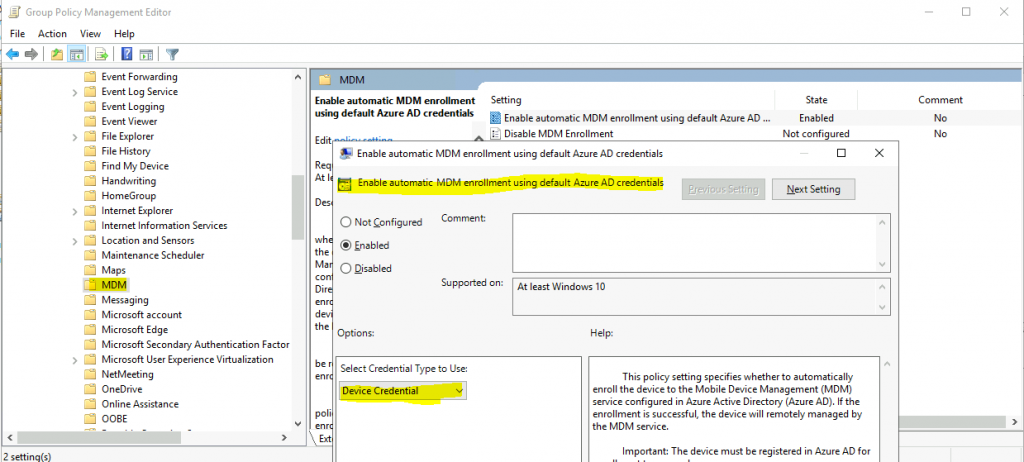Click the tree scrollbar up arrow
Viewport: 1024px width, 462px height.
(x=298, y=77)
